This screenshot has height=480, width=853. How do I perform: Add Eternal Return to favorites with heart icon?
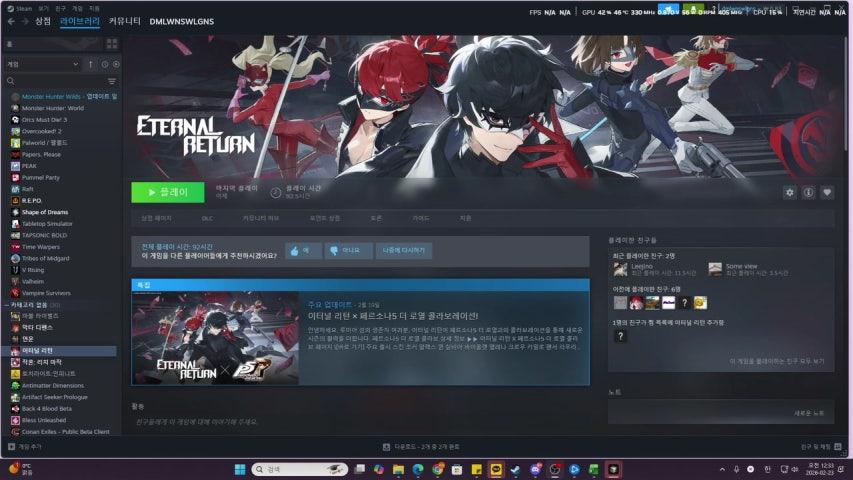tap(827, 192)
